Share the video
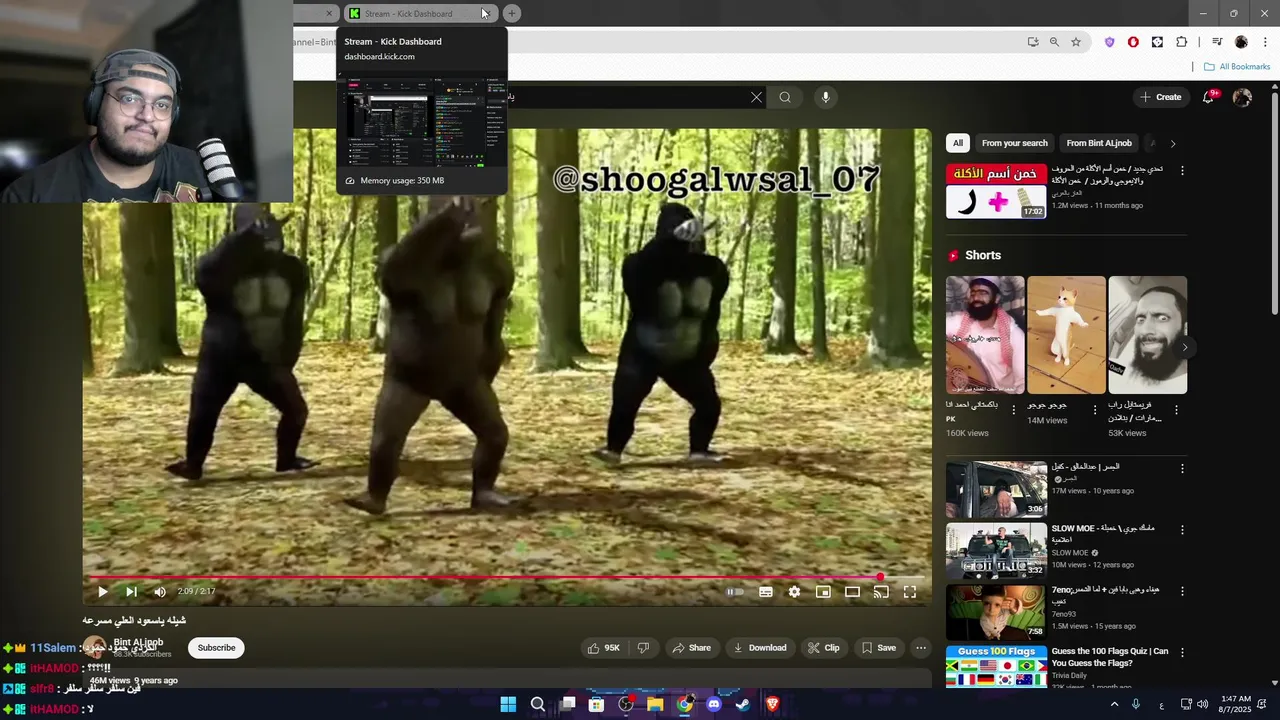This screenshot has width=1280, height=720. (x=691, y=648)
